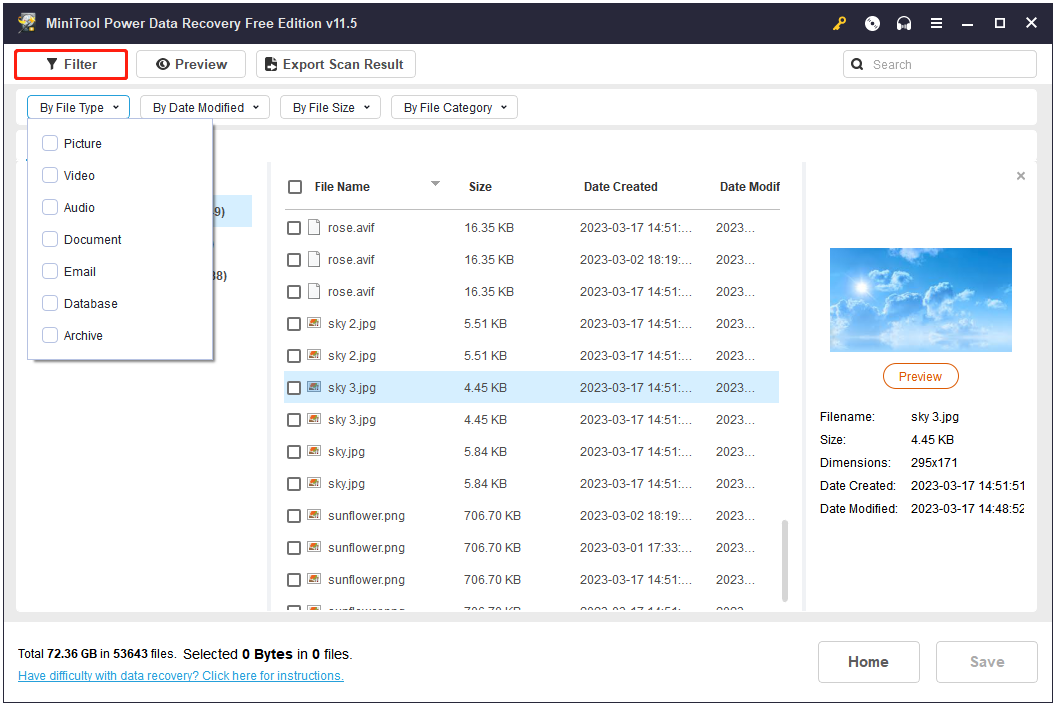Go to Home
This screenshot has height=707, width=1056.
(x=868, y=662)
